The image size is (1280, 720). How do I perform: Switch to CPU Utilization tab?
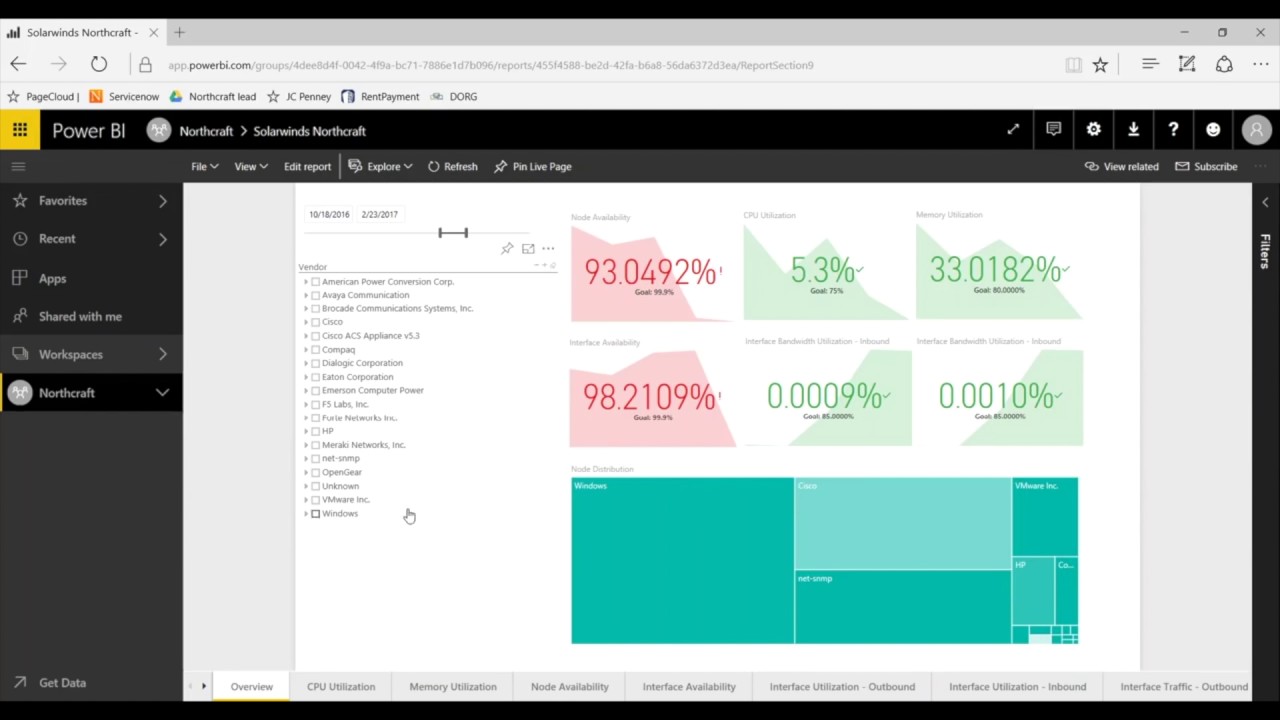(341, 686)
